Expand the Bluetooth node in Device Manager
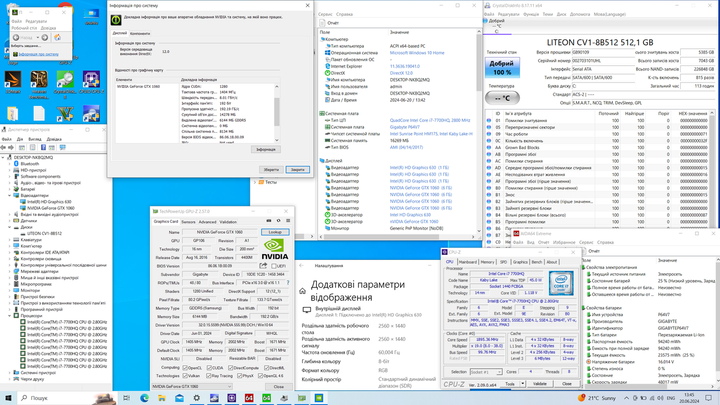The height and width of the screenshot is (405, 720). pos(10,163)
